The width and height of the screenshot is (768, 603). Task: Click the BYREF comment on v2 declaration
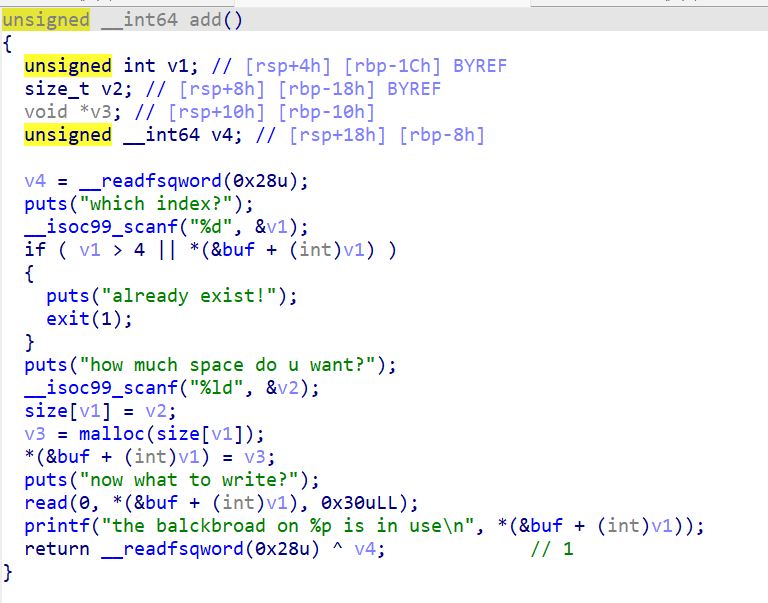click(x=414, y=89)
